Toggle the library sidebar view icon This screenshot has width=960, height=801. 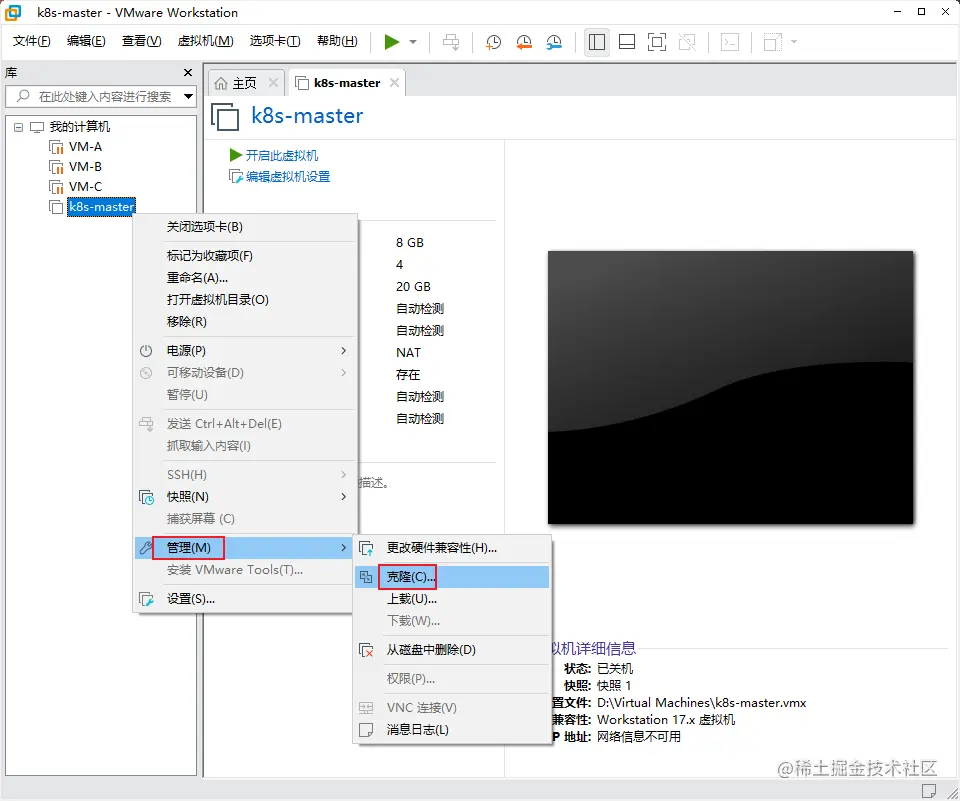click(x=596, y=42)
